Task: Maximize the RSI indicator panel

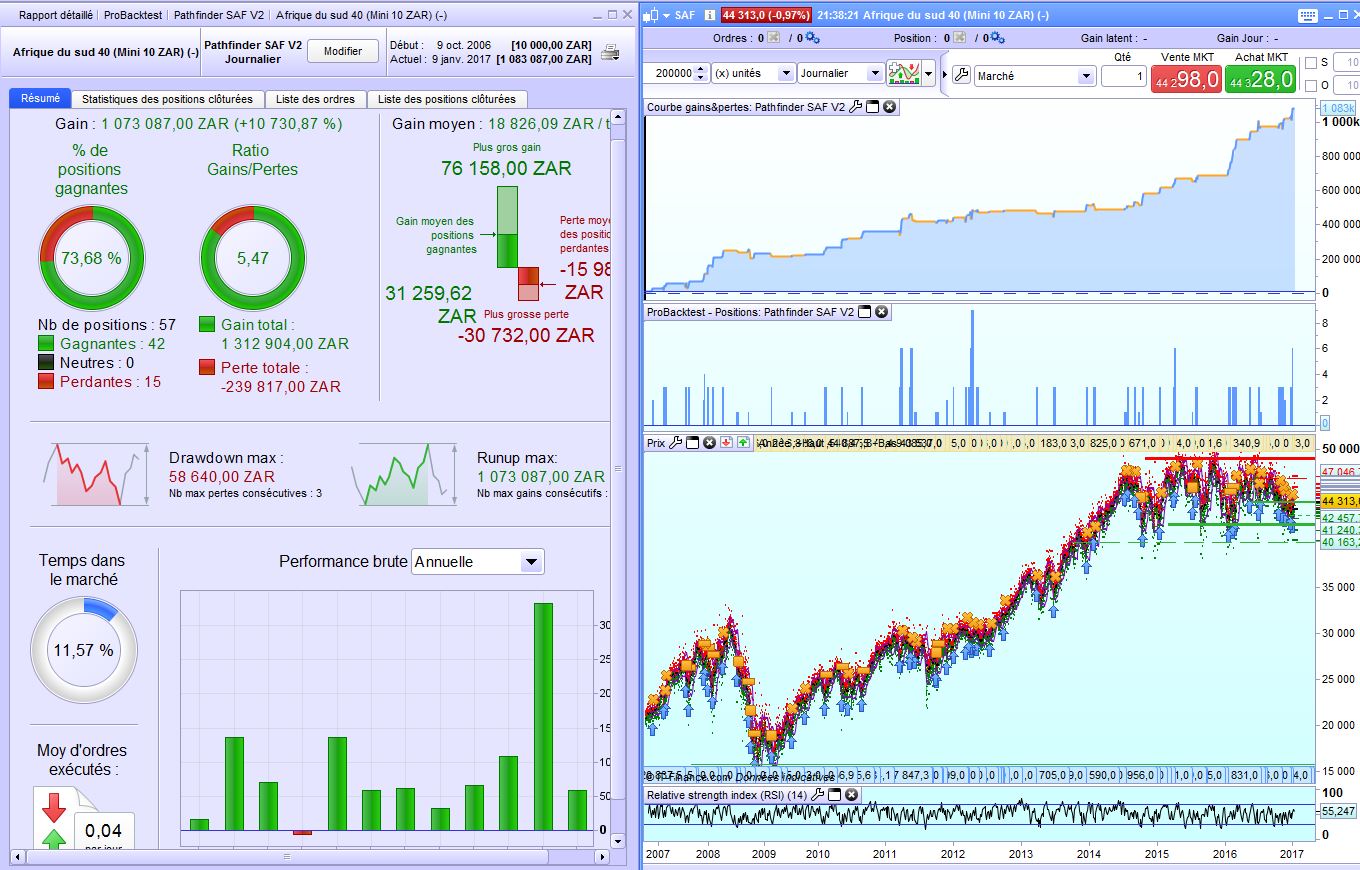Action: click(x=834, y=795)
